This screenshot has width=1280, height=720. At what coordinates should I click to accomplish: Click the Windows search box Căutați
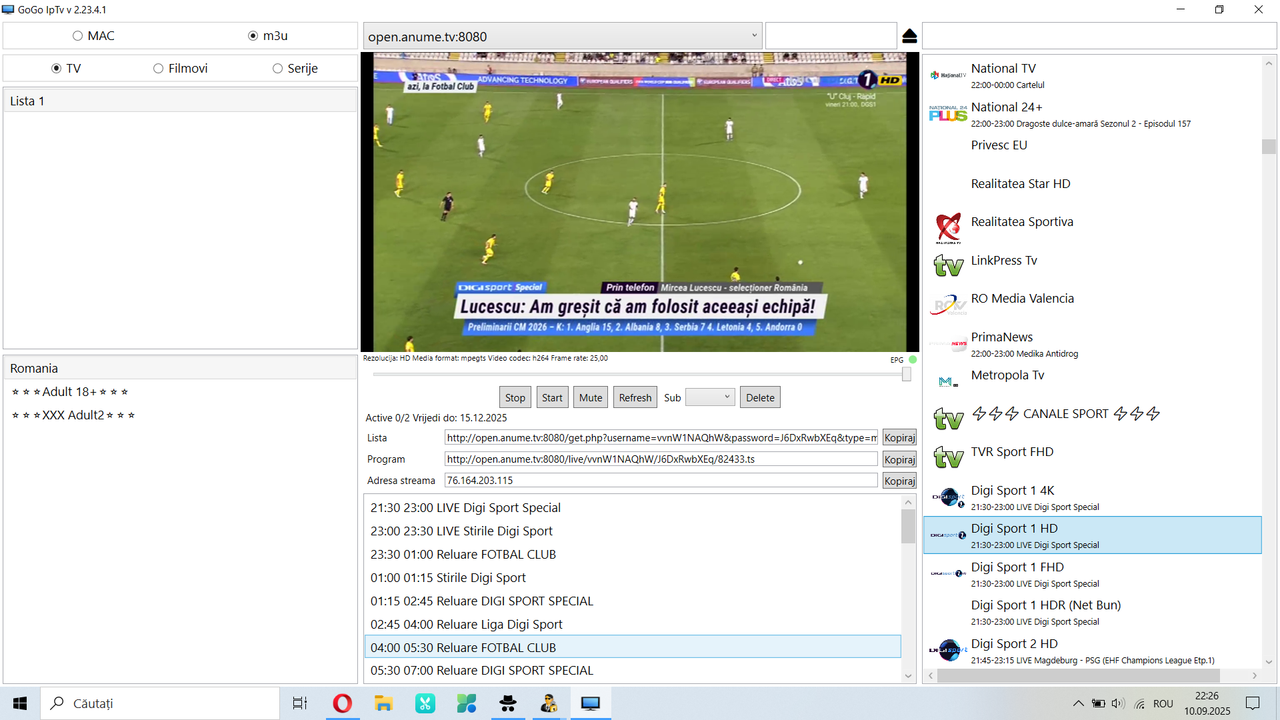coord(160,703)
